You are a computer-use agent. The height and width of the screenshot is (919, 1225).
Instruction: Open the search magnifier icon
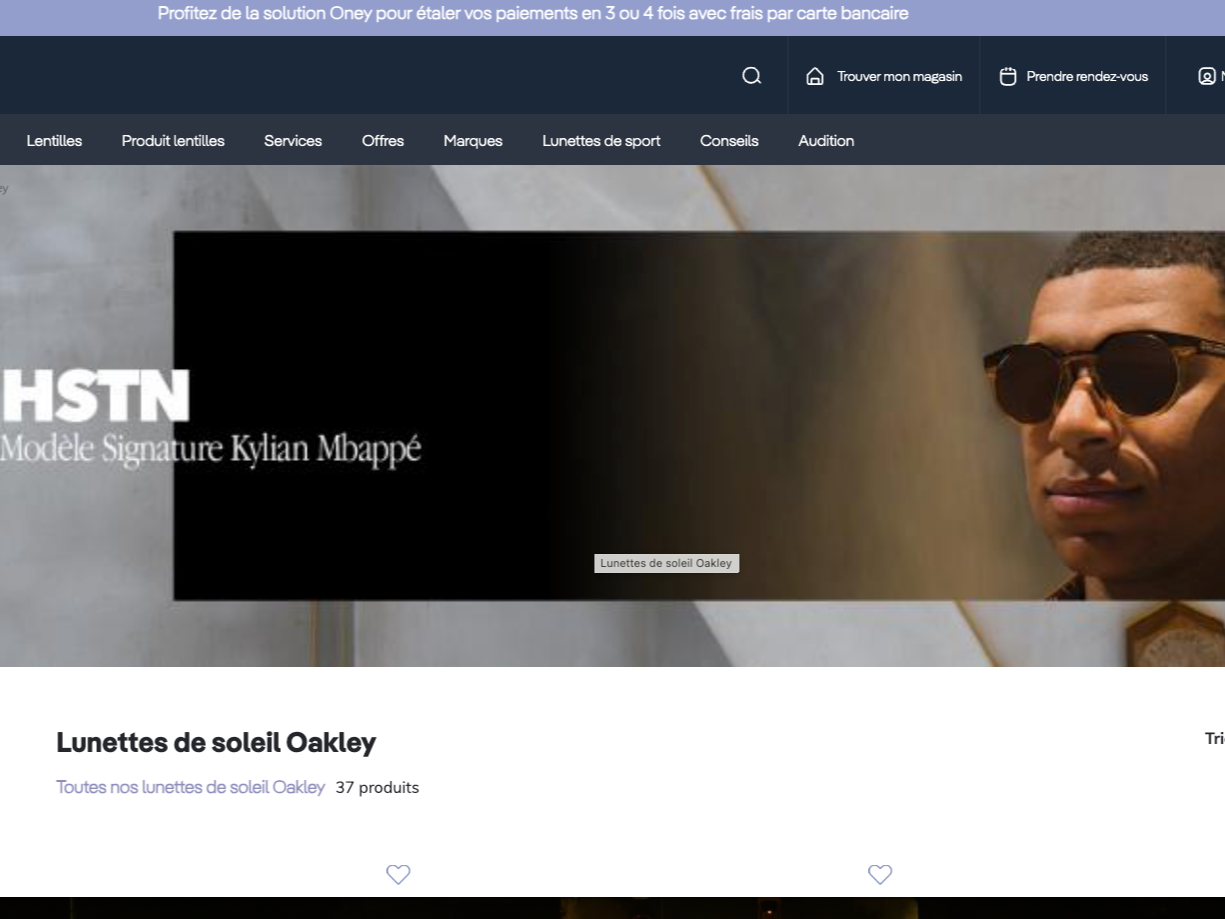click(752, 76)
